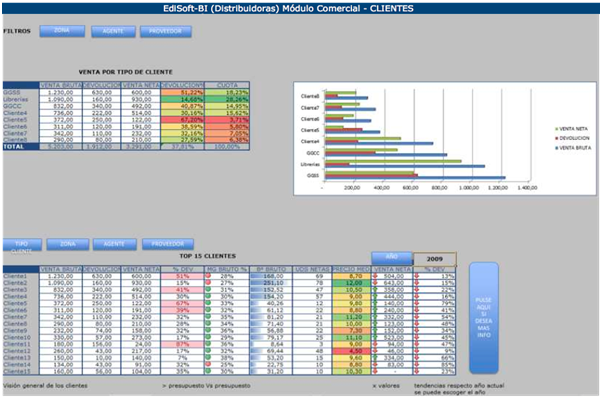This screenshot has height=399, width=602.
Task: Click Cliente8's green up arrow in trend VENTA NETA
Action: tap(375, 324)
